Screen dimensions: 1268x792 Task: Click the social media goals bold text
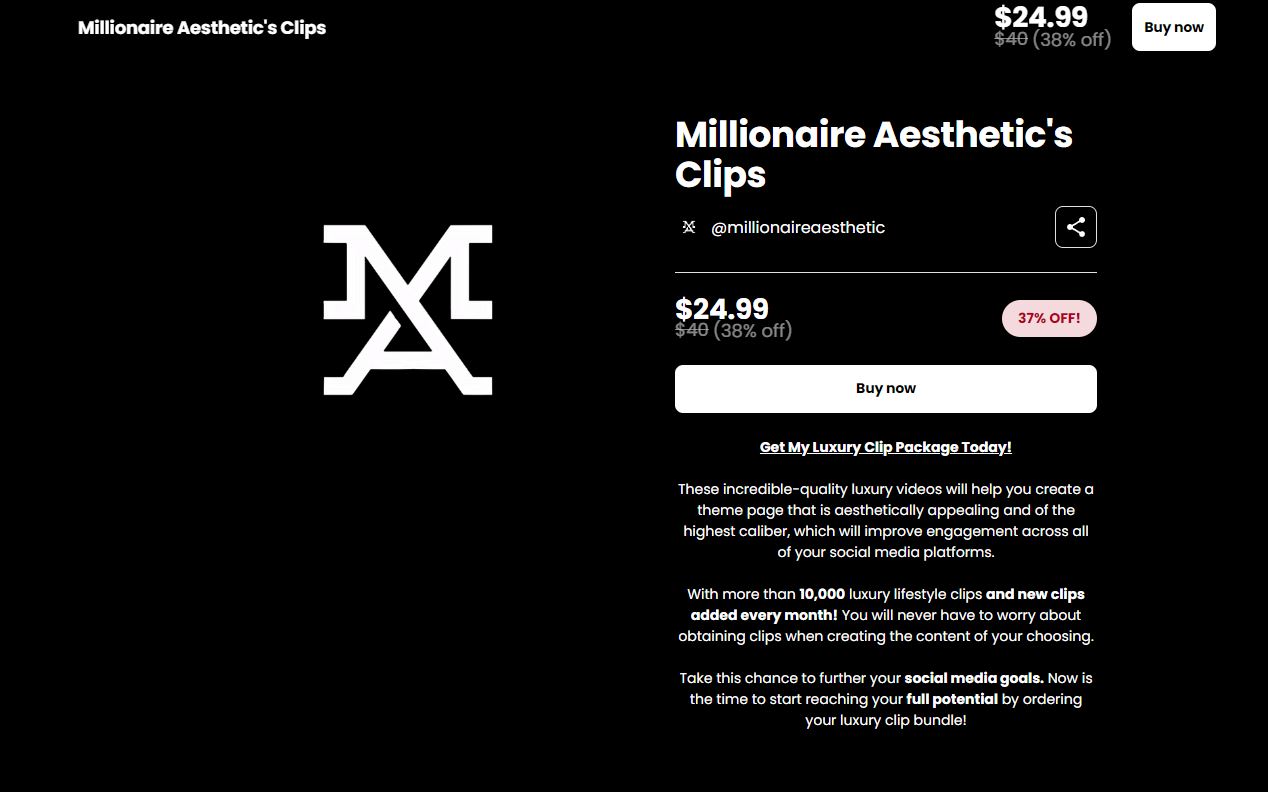[971, 678]
